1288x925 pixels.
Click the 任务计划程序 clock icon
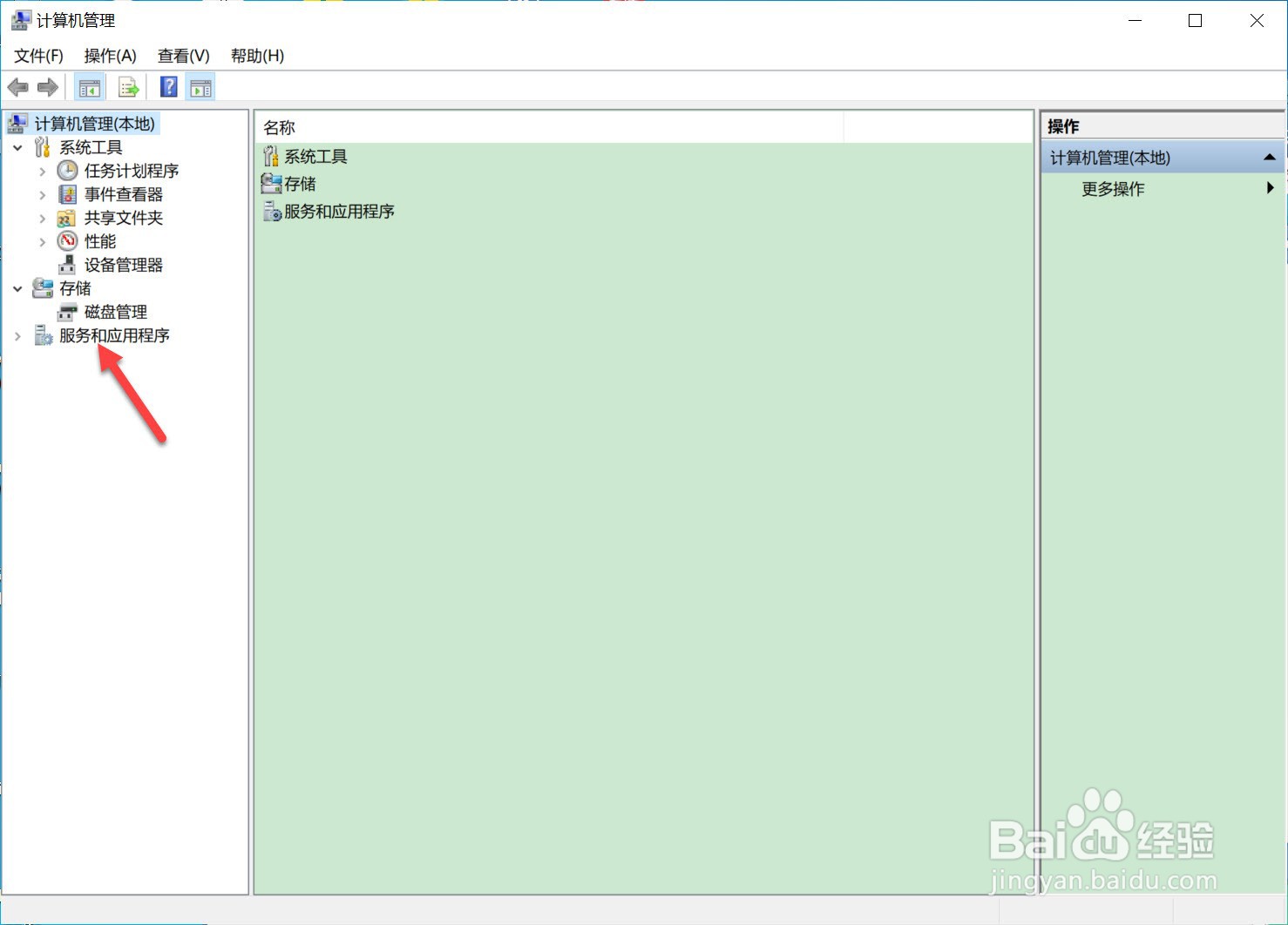(67, 171)
